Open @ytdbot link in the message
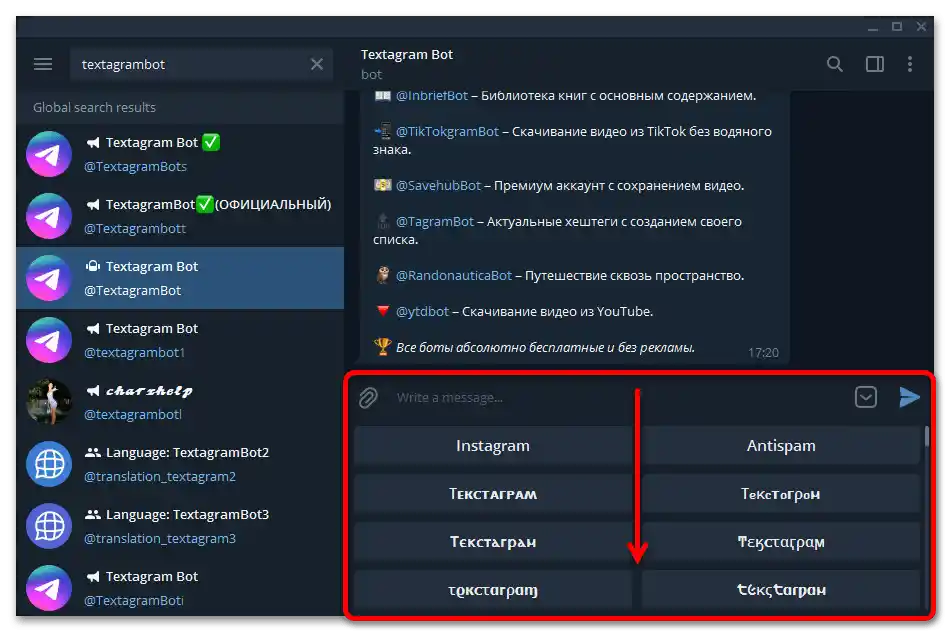This screenshot has width=950, height=632. tap(422, 311)
